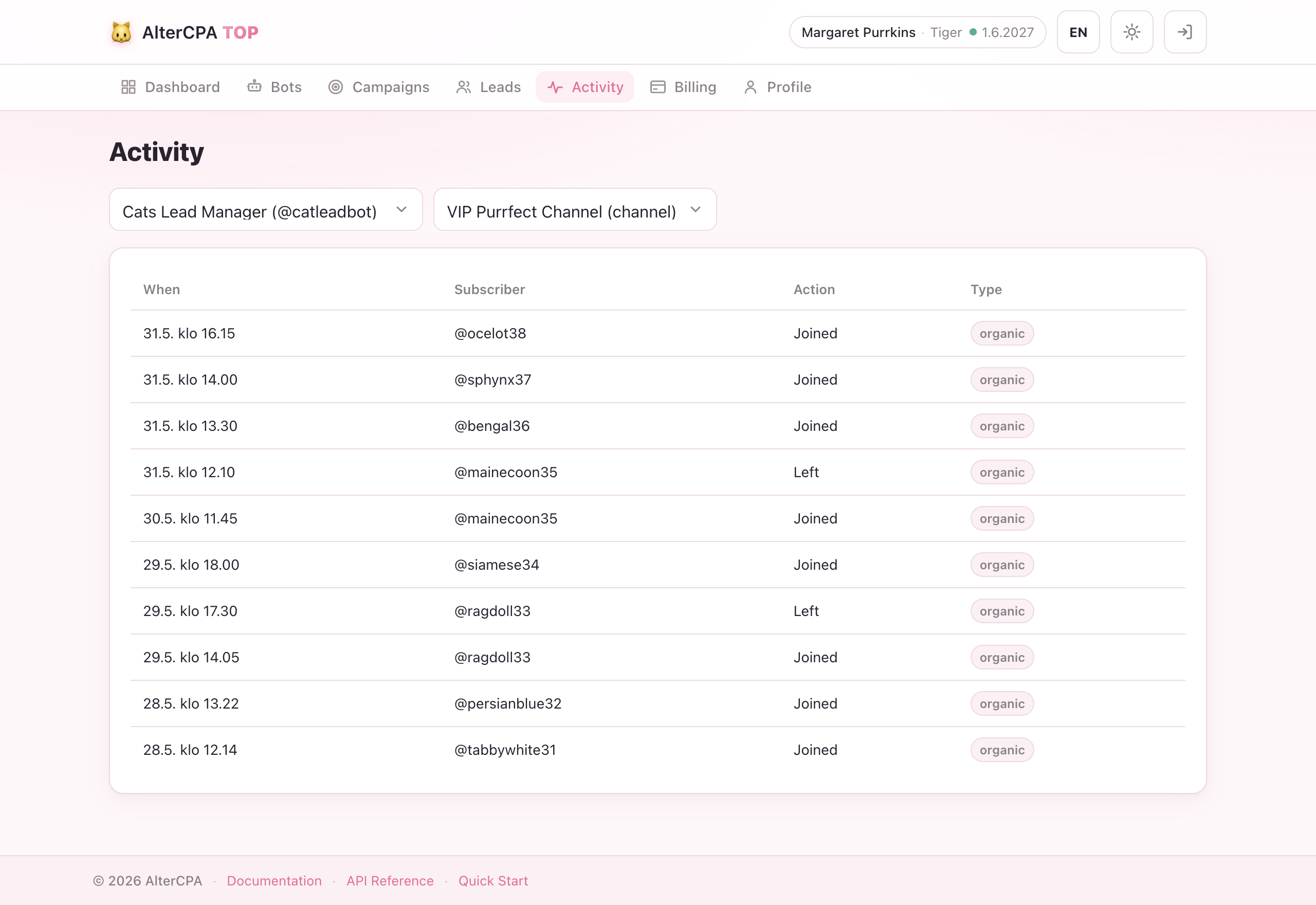This screenshot has width=1316, height=905.
Task: Click the organic badge for @siamese34
Action: tap(1002, 565)
